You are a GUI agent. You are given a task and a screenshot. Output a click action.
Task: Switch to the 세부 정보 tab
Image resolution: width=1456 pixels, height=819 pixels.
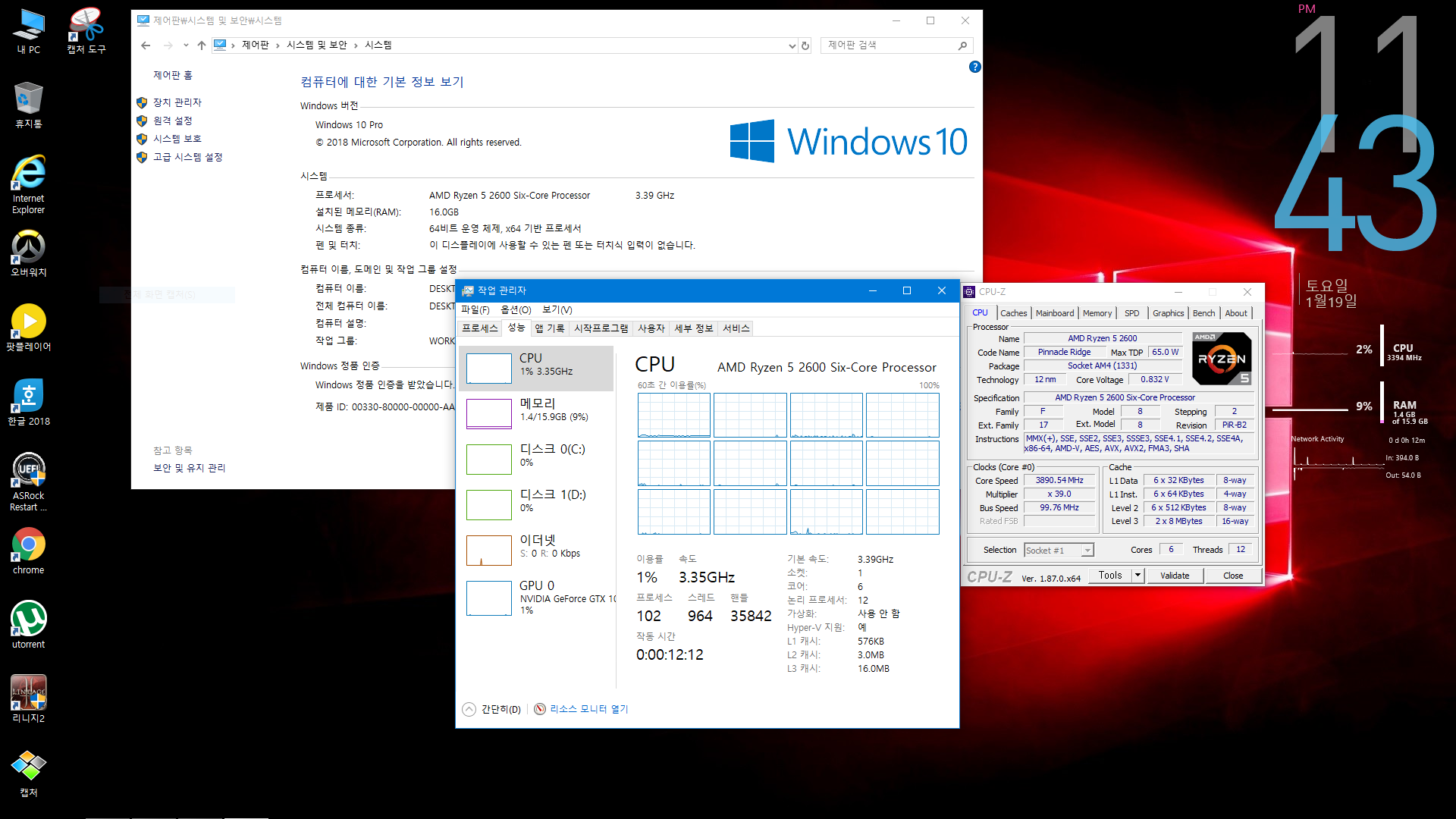tap(694, 328)
